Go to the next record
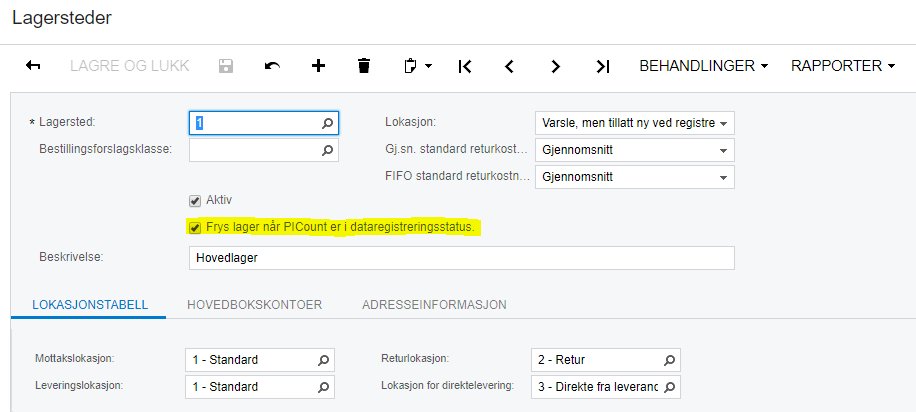 (x=555, y=67)
